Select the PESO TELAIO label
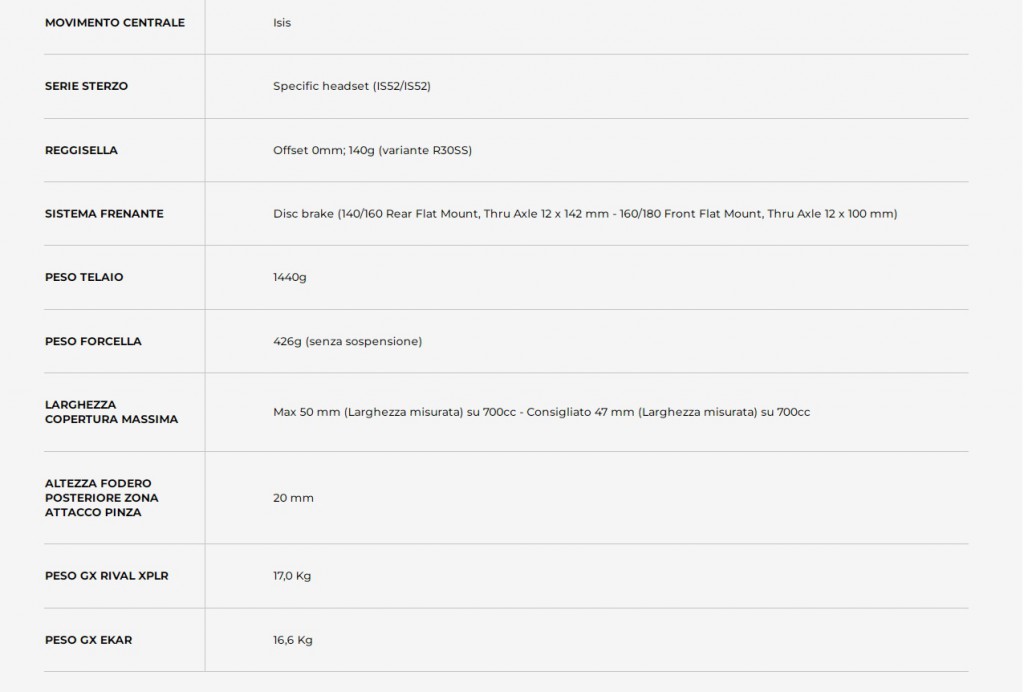 pos(84,277)
